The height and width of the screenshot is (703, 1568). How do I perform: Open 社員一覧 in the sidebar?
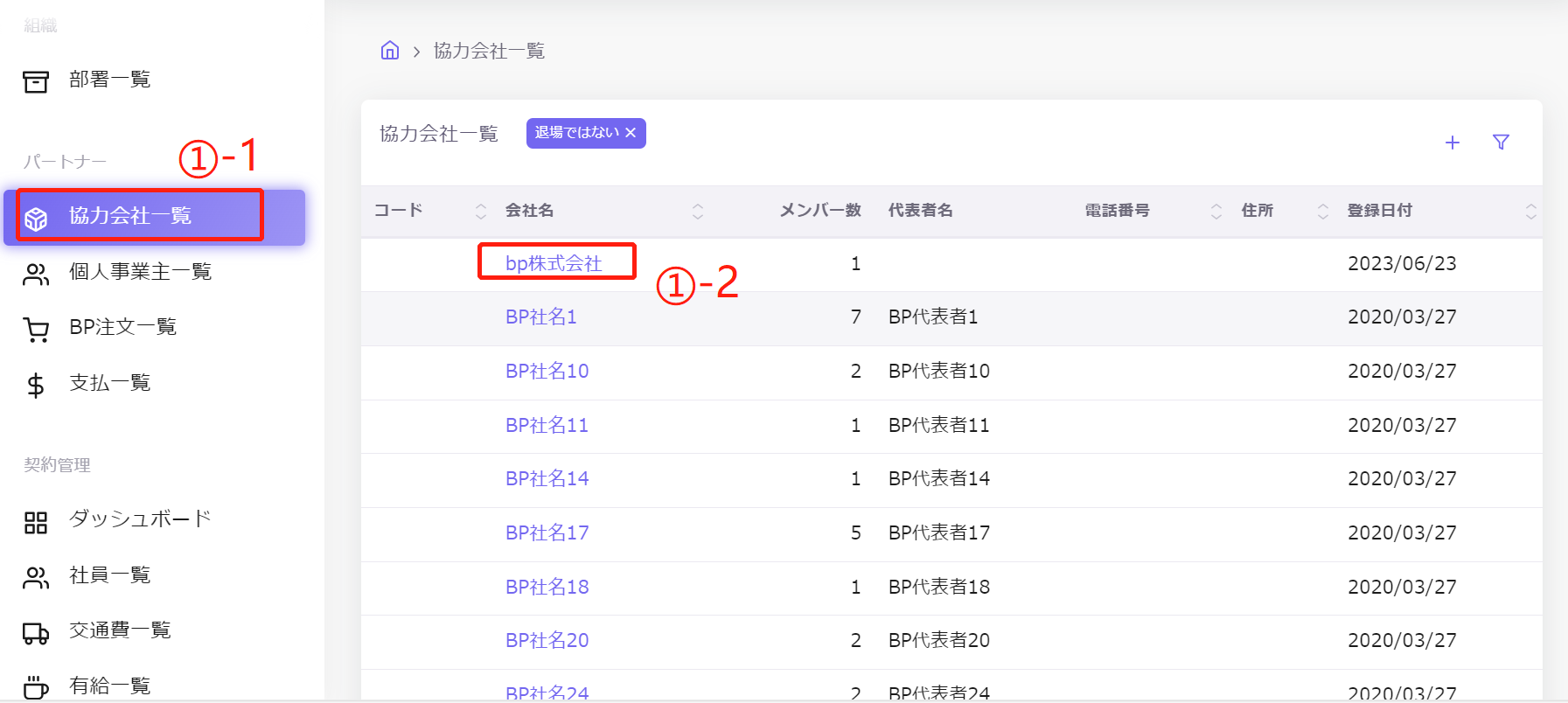[109, 575]
